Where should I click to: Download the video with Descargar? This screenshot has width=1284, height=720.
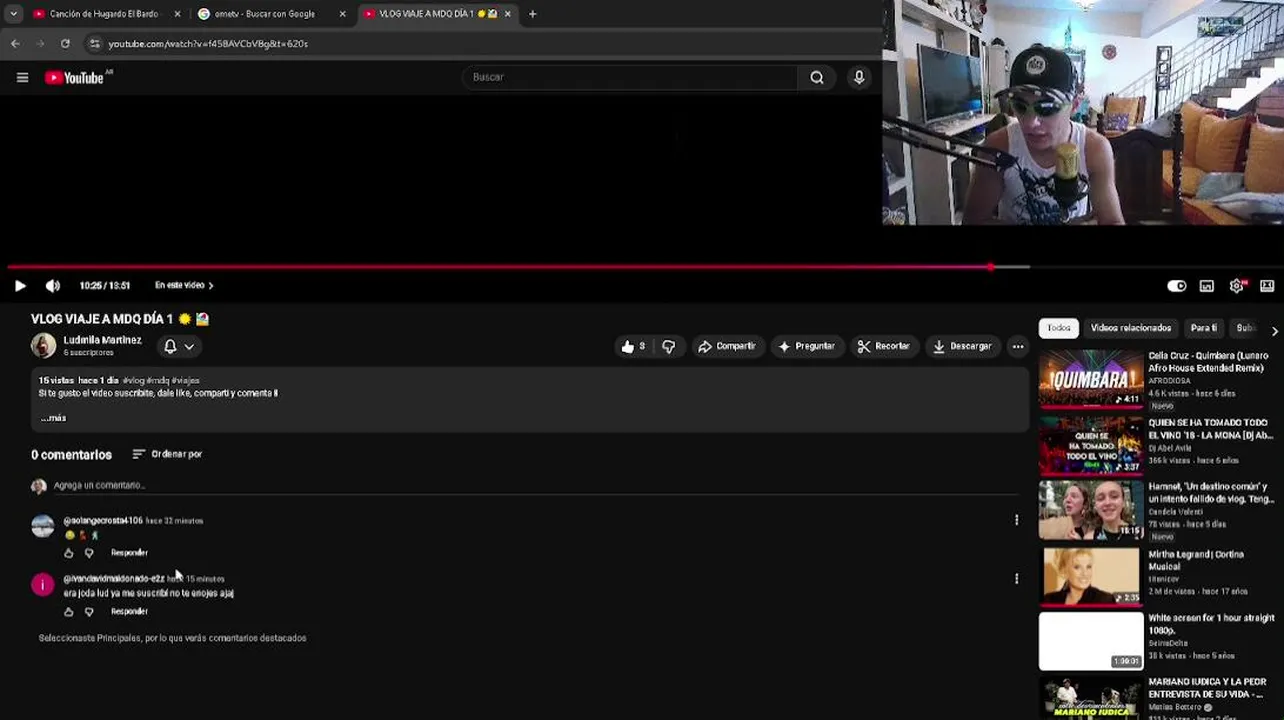[962, 346]
